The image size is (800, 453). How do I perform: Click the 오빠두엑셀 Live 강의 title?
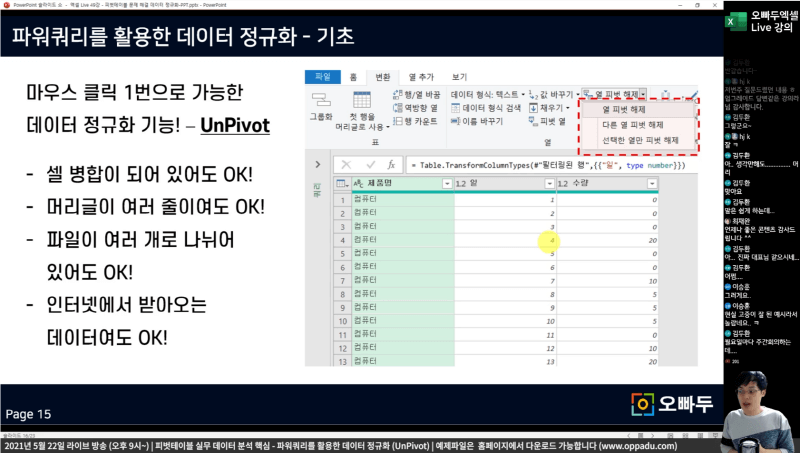coord(774,21)
